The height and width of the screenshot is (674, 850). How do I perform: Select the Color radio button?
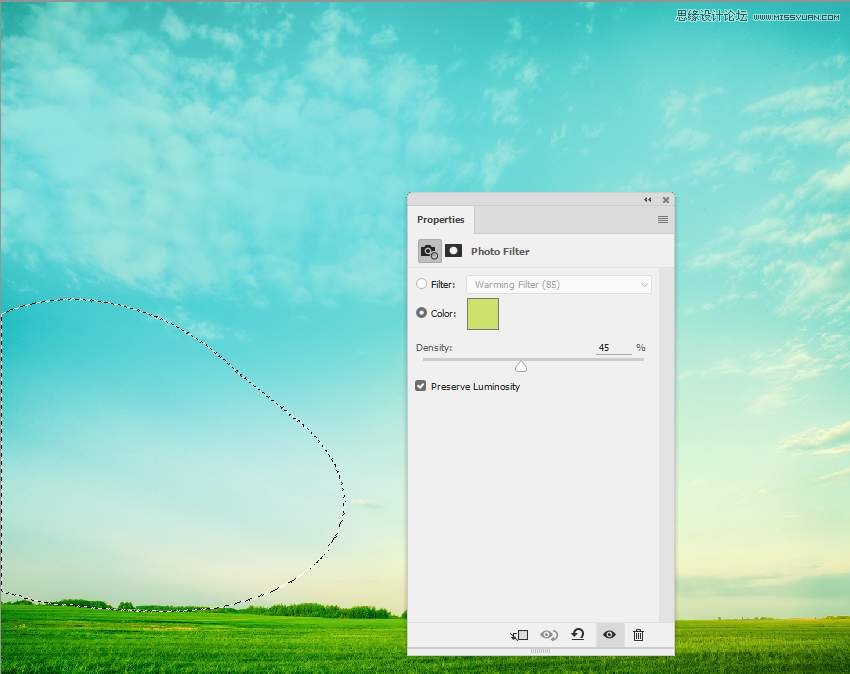[422, 313]
